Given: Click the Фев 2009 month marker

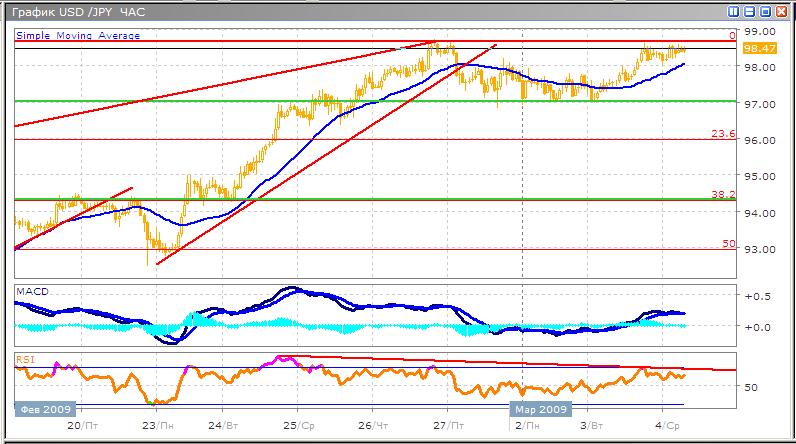Looking at the screenshot, I should click(x=43, y=410).
